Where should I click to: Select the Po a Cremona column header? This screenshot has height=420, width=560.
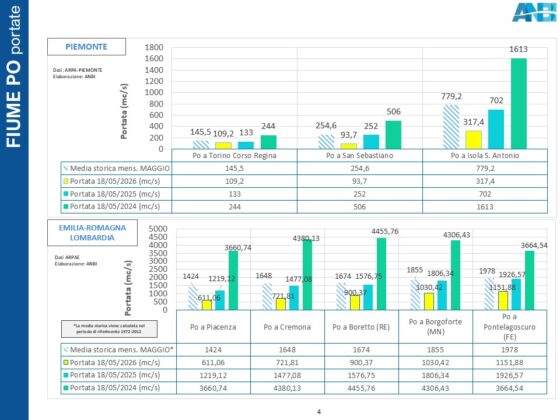pos(287,327)
